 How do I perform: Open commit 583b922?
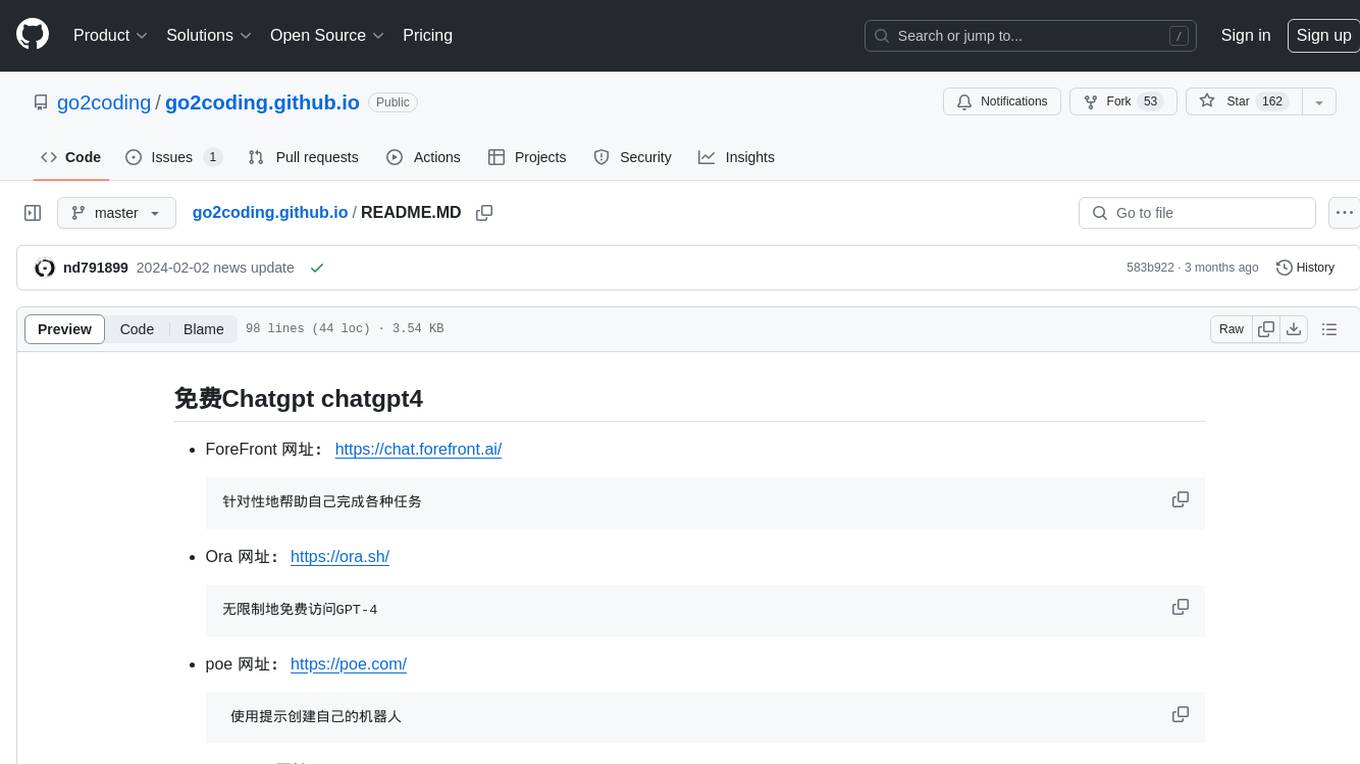click(1150, 268)
